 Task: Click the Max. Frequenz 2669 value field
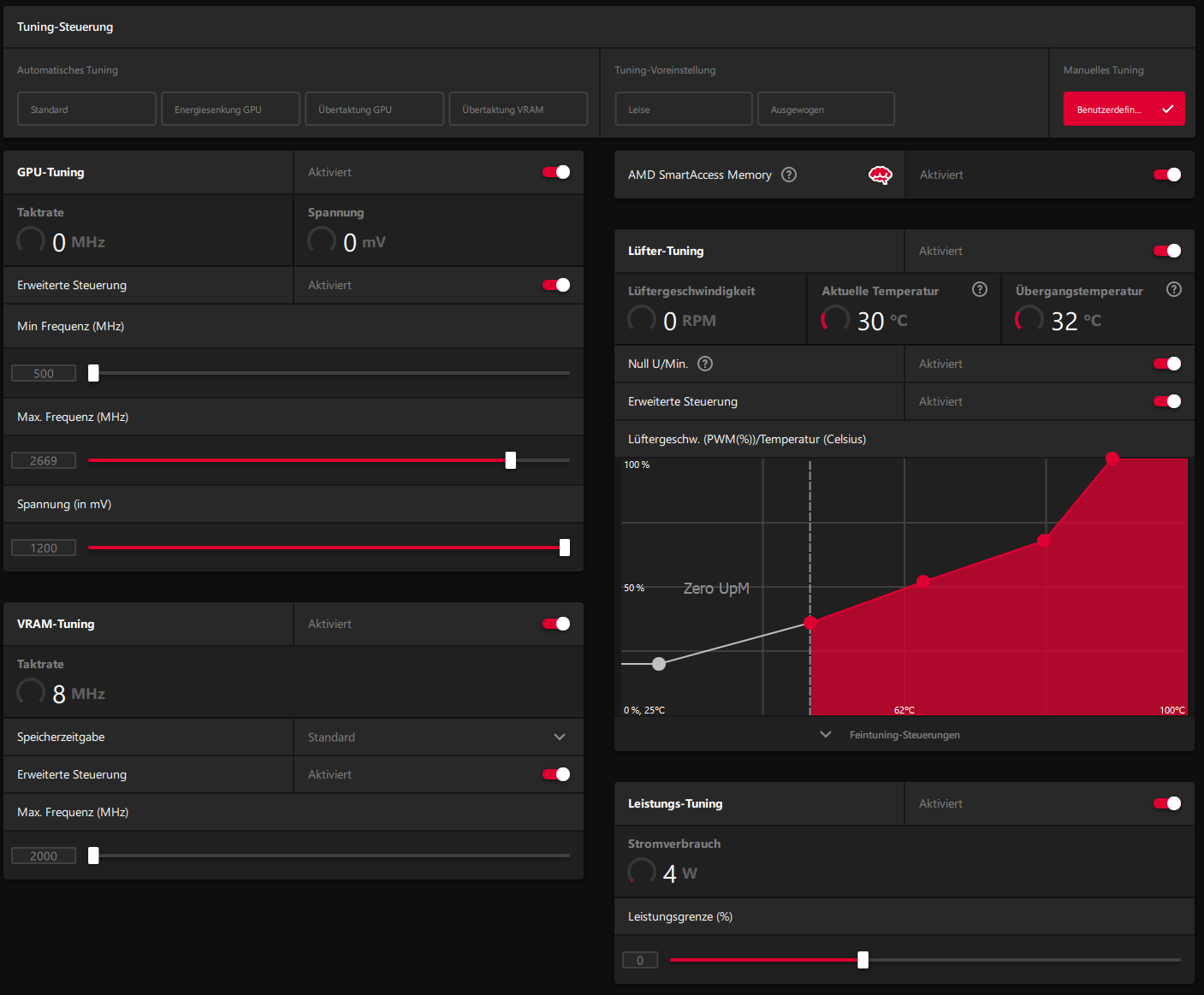(44, 460)
